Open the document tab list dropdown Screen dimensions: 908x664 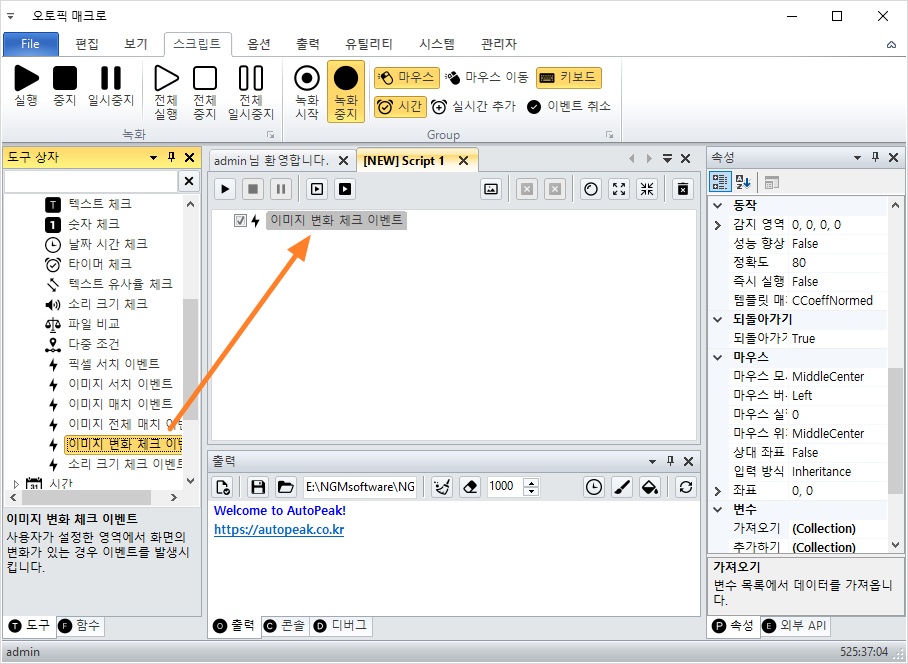tap(668, 158)
